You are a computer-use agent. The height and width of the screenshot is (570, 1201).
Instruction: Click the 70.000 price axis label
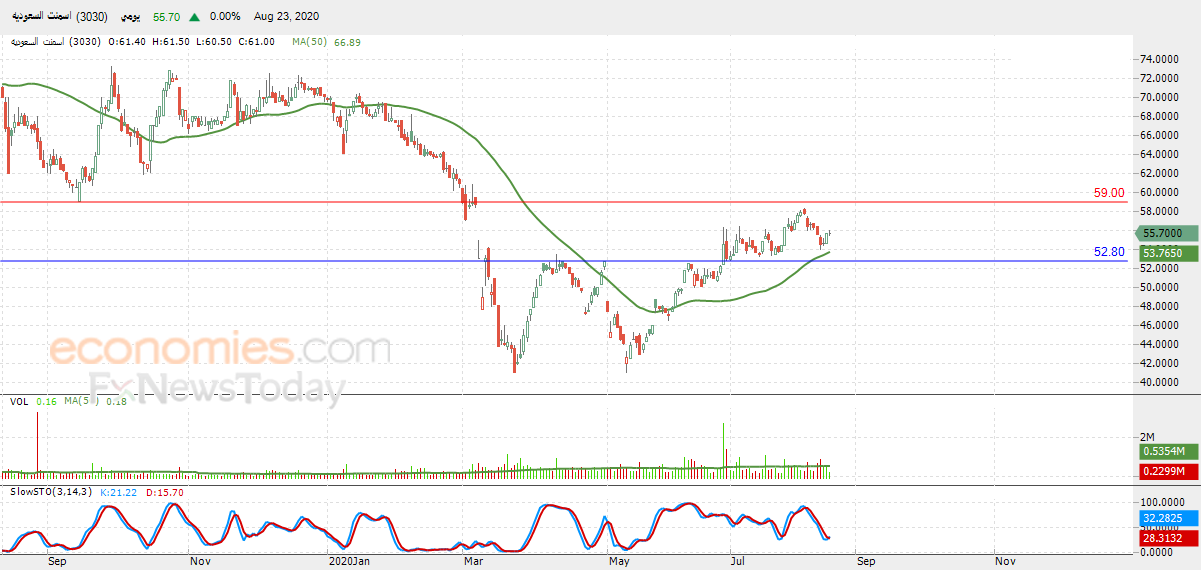tap(1158, 97)
